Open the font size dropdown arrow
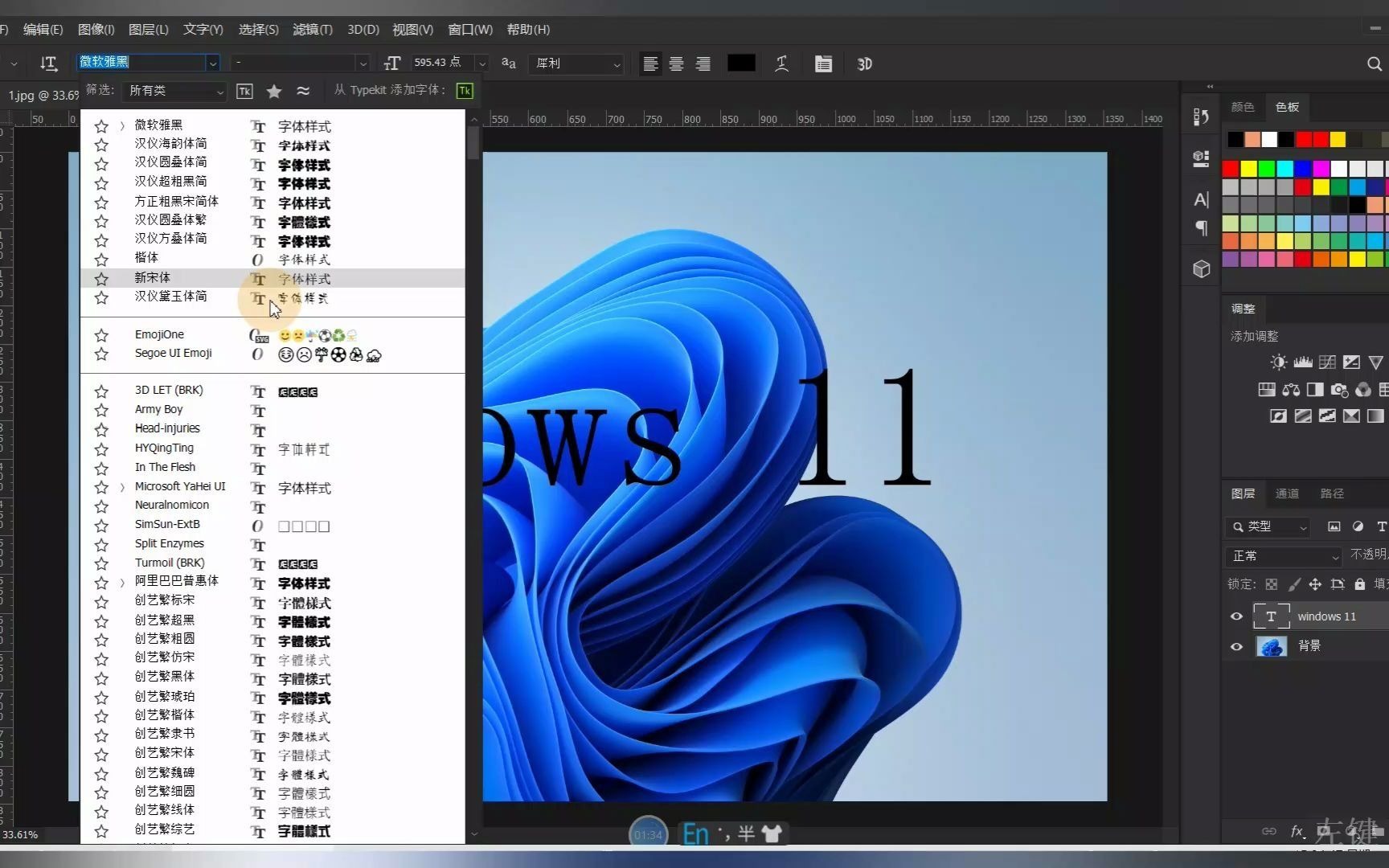1389x868 pixels. click(482, 63)
